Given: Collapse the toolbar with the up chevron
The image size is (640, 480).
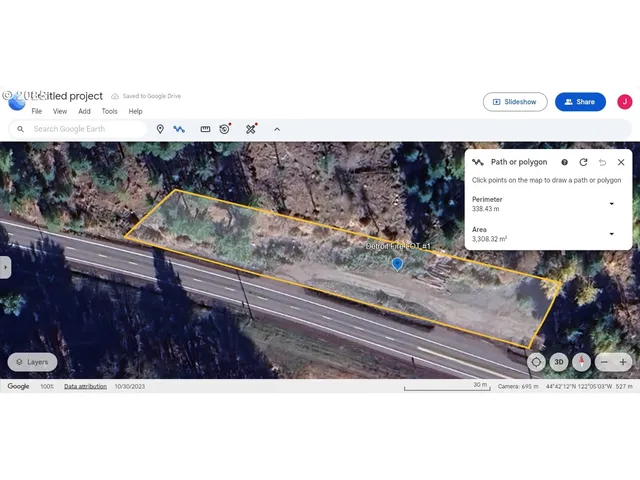Looking at the screenshot, I should [277, 129].
